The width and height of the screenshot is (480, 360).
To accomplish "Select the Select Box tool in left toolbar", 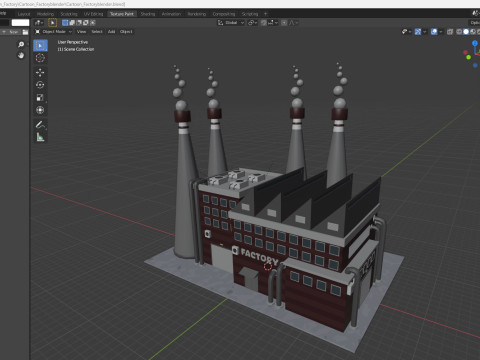I will (x=40, y=46).
